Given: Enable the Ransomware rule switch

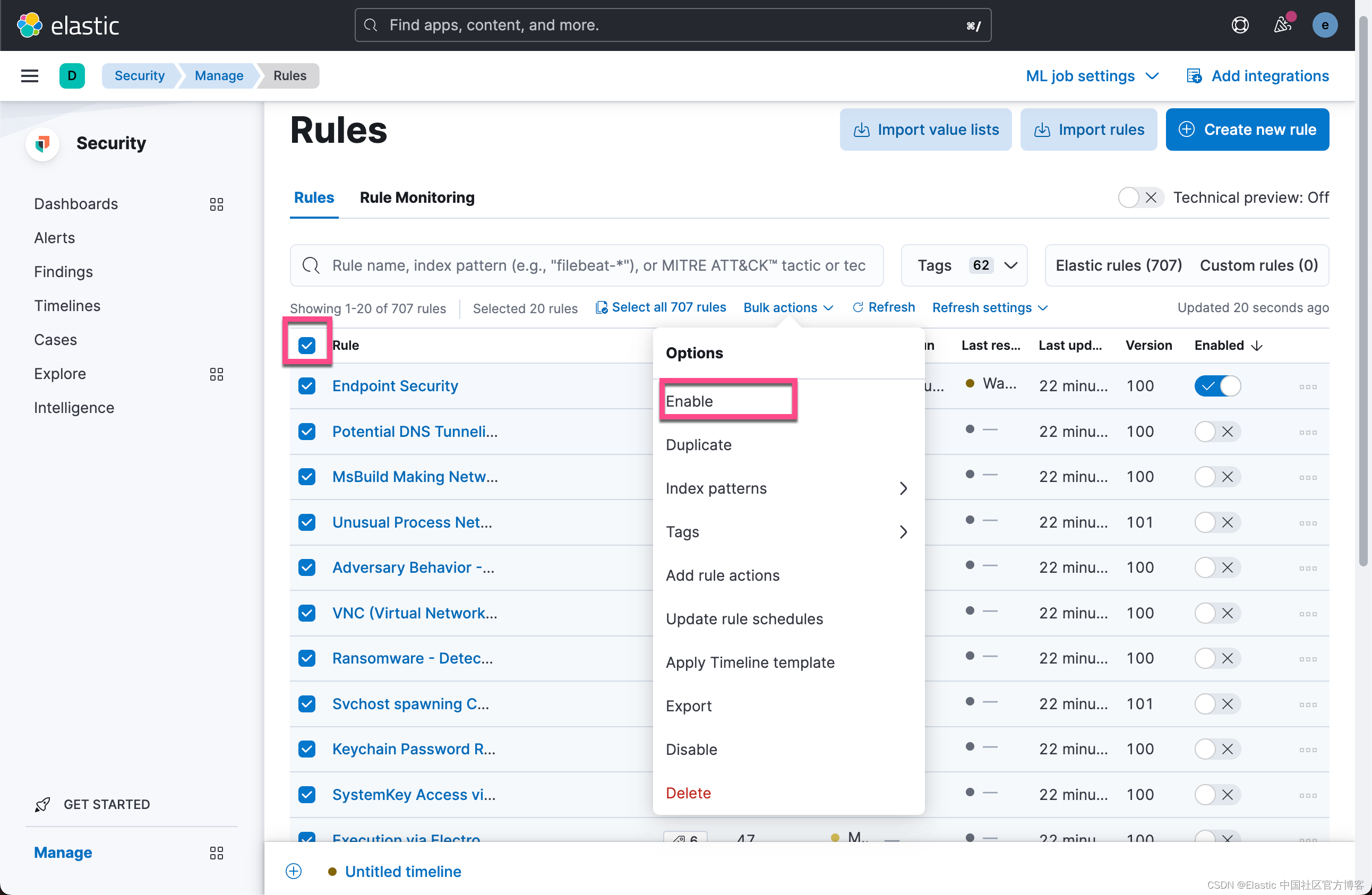Looking at the screenshot, I should [x=1217, y=658].
